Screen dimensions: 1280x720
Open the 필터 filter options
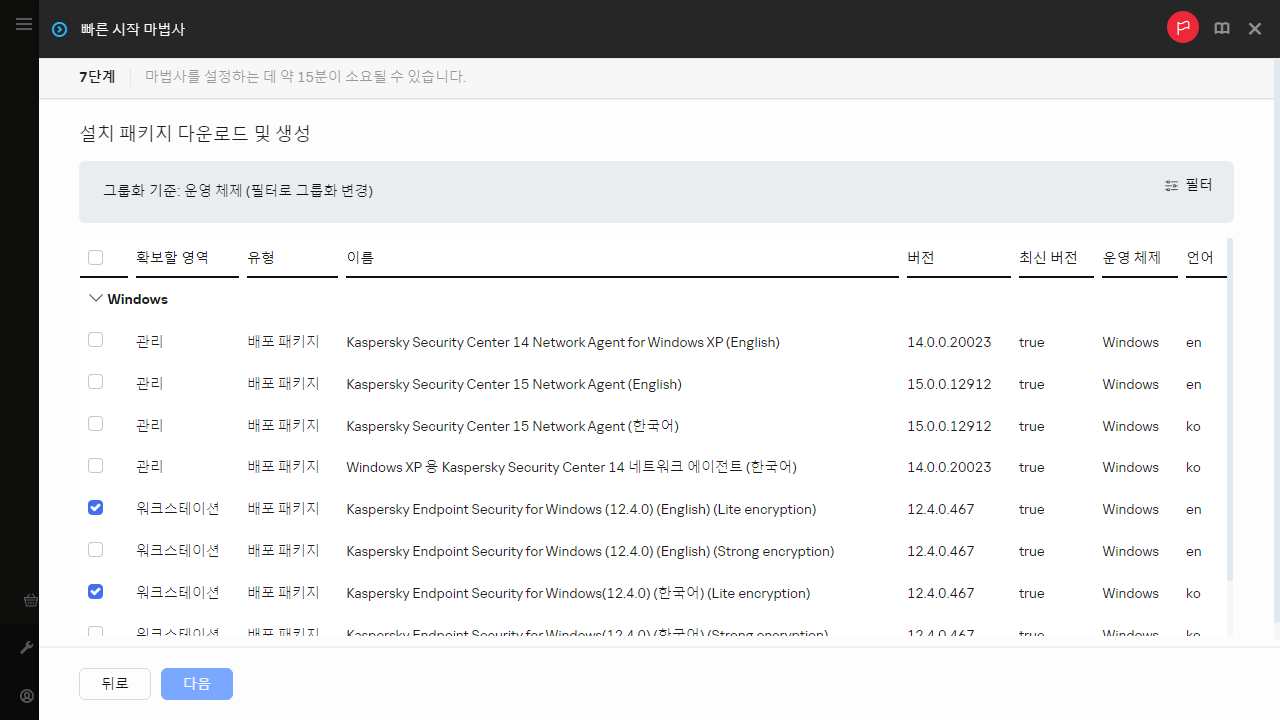pos(1189,185)
